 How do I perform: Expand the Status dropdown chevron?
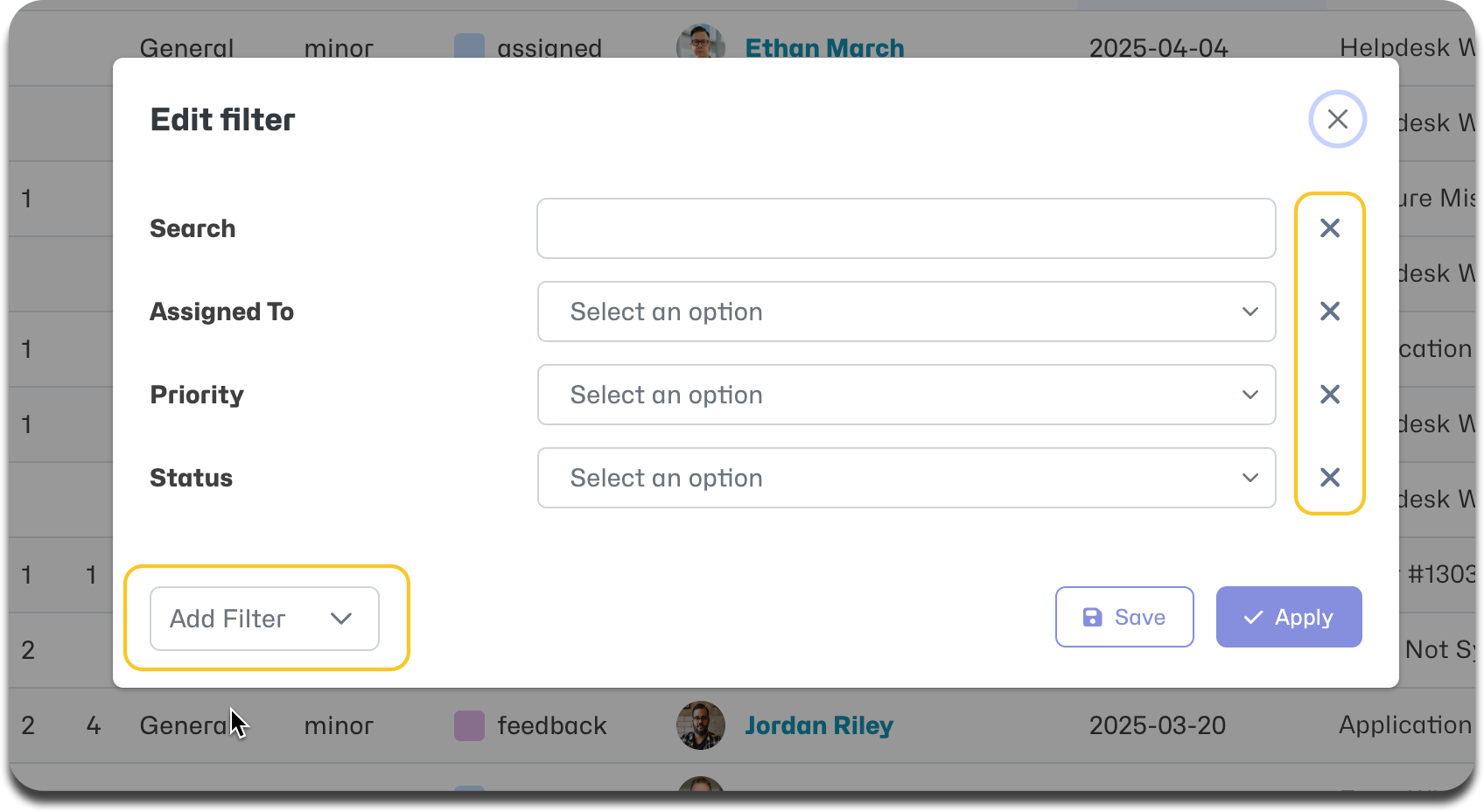point(1249,478)
